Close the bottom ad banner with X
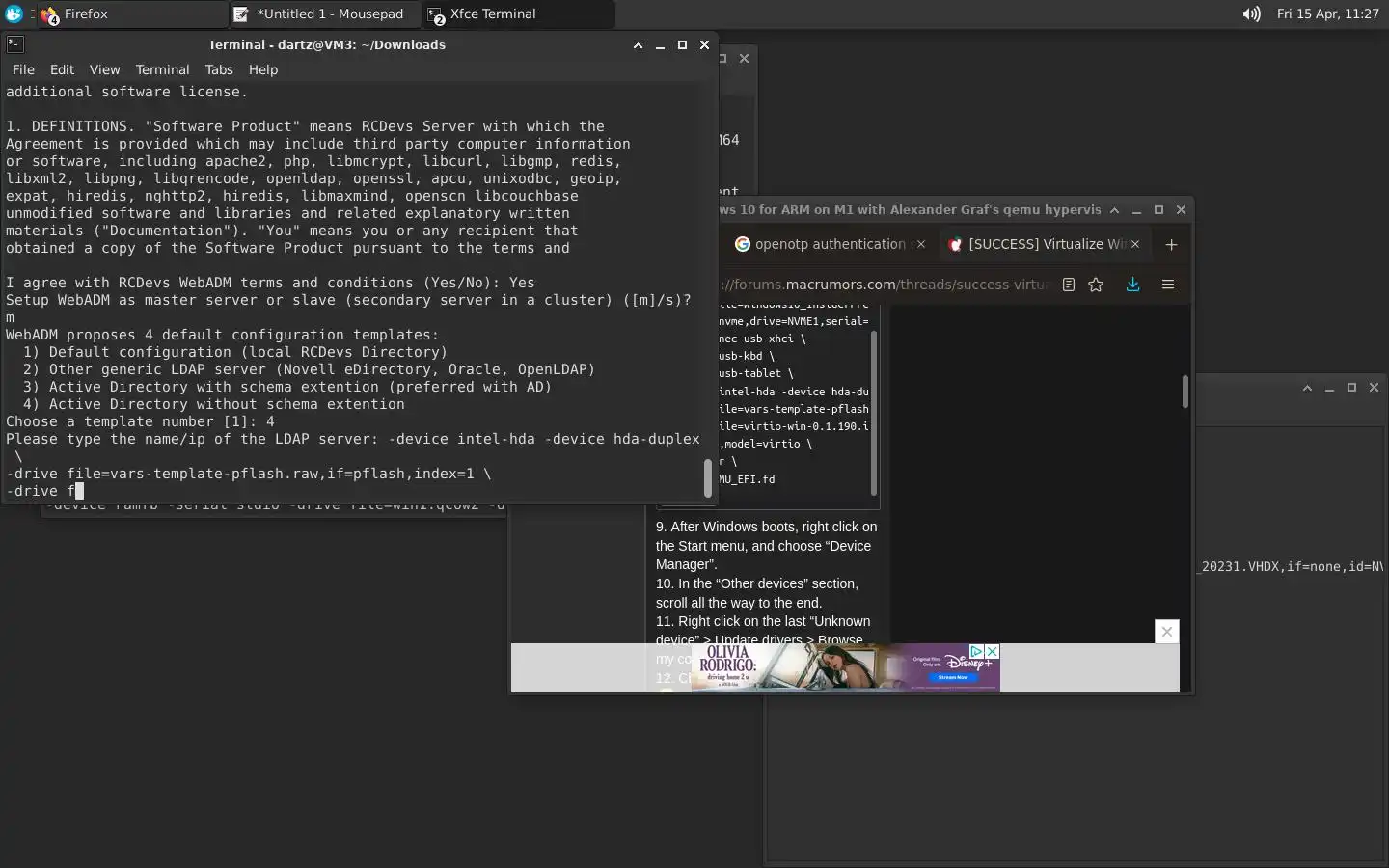Viewport: 1389px width, 868px height. coord(1167,632)
